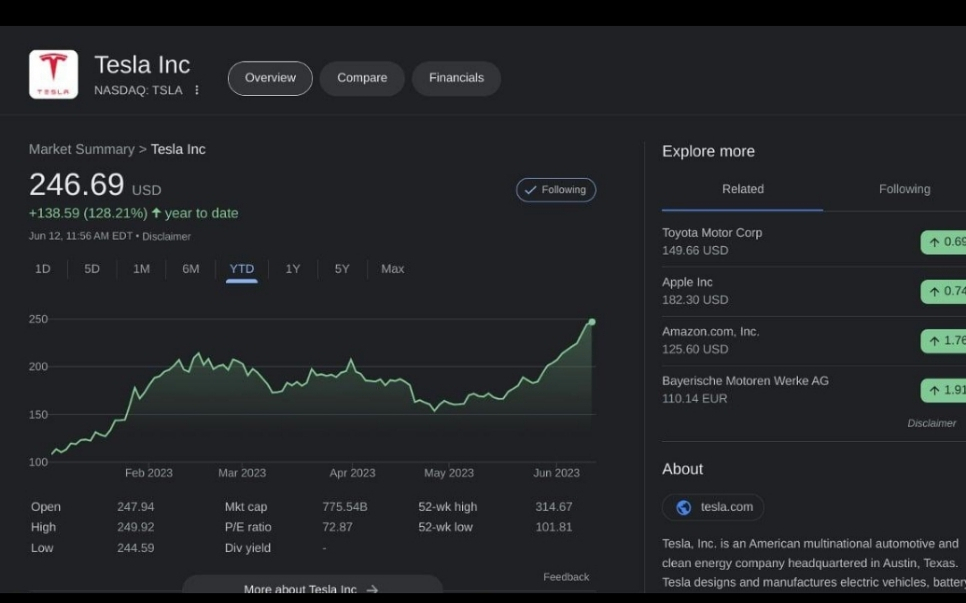This screenshot has height=603, width=966.
Task: Open the three-dot menu beside NASDAQ: TSLA
Action: click(x=197, y=90)
